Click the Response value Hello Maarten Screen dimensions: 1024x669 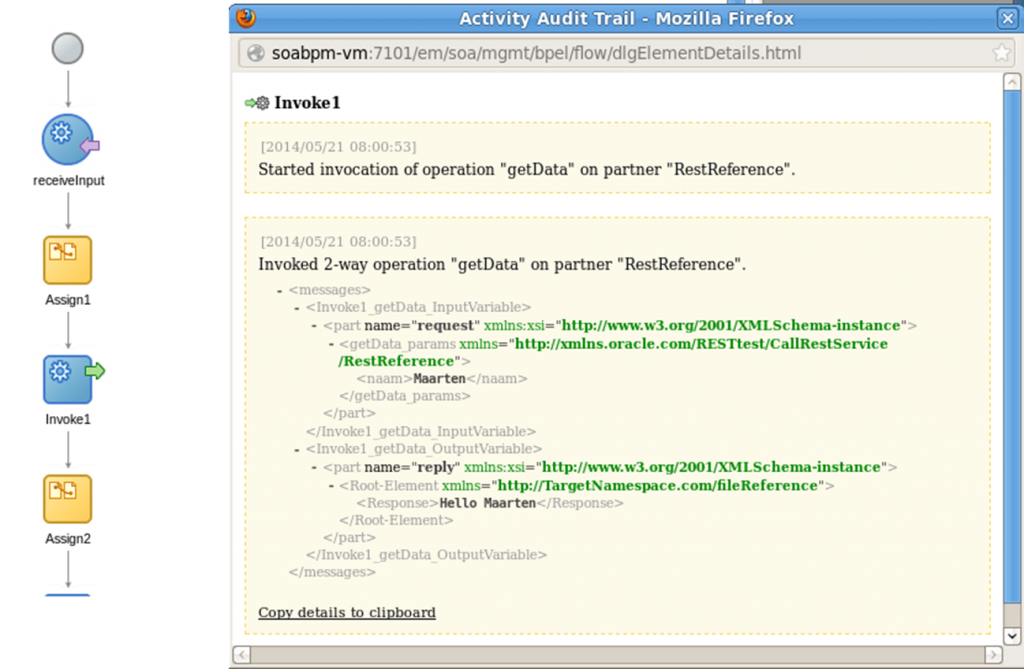(x=487, y=503)
